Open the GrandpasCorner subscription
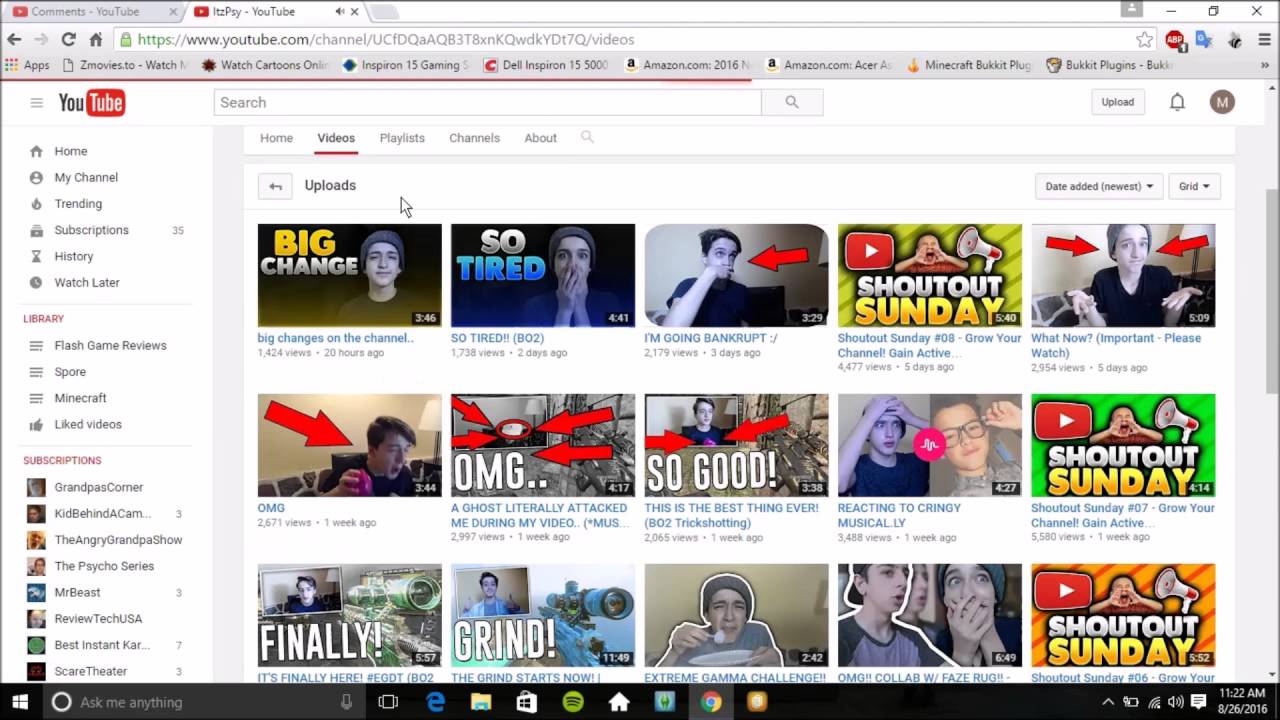This screenshot has width=1280, height=720. 98,487
